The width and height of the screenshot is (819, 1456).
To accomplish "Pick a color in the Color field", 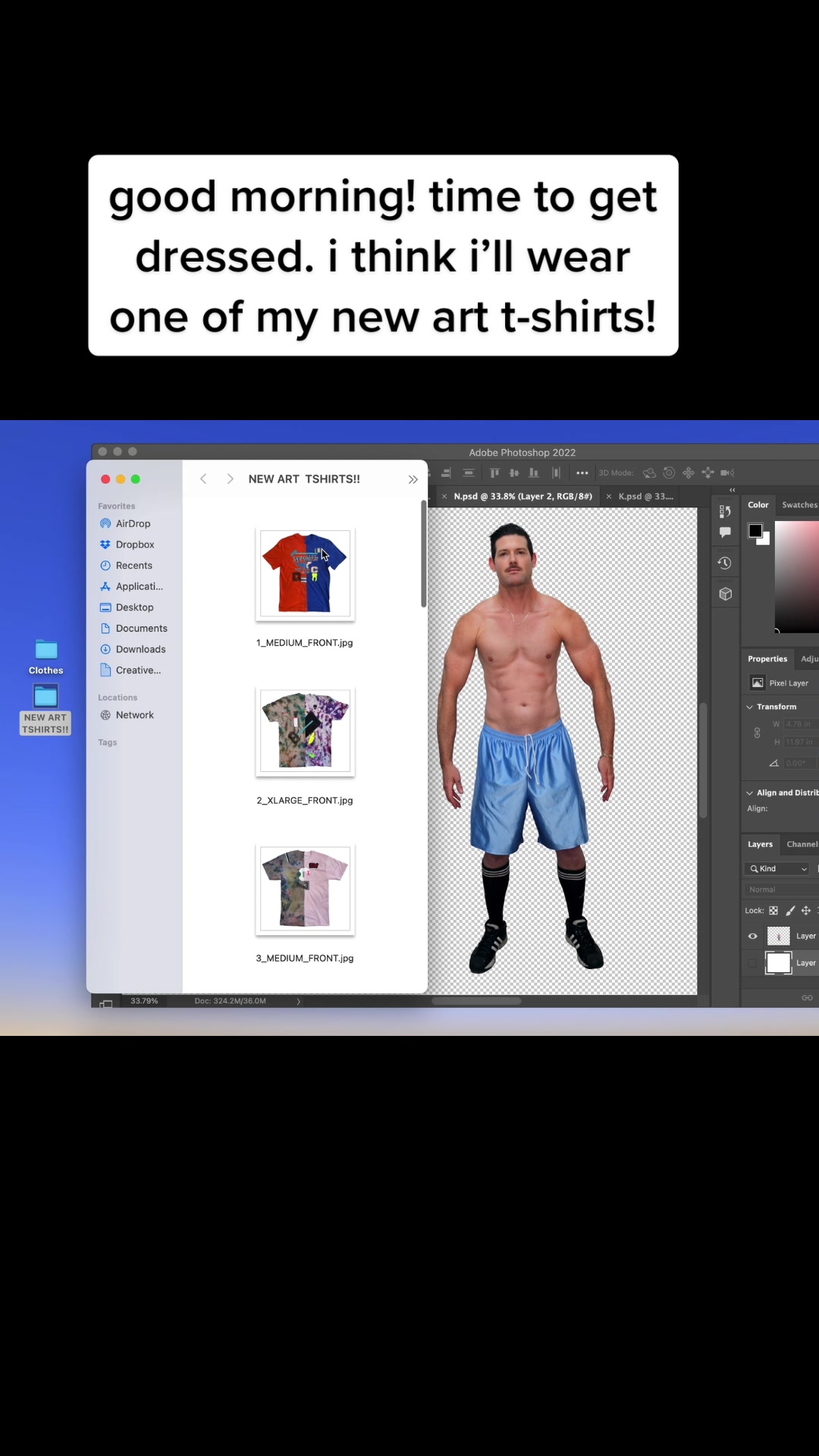I will (x=797, y=576).
